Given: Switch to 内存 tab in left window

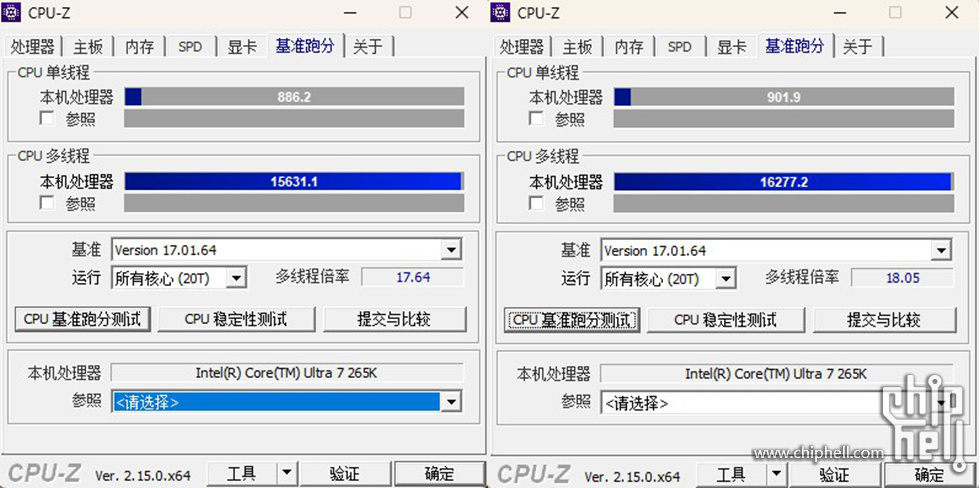Looking at the screenshot, I should [x=139, y=47].
